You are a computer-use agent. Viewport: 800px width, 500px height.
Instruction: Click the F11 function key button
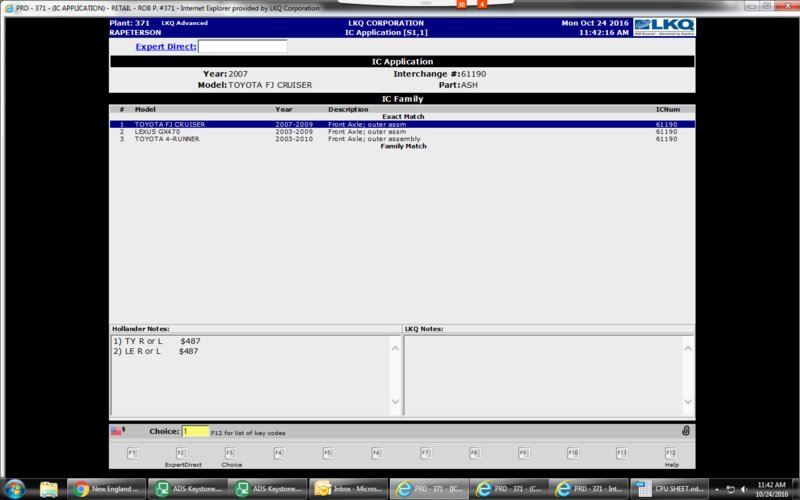[622, 453]
